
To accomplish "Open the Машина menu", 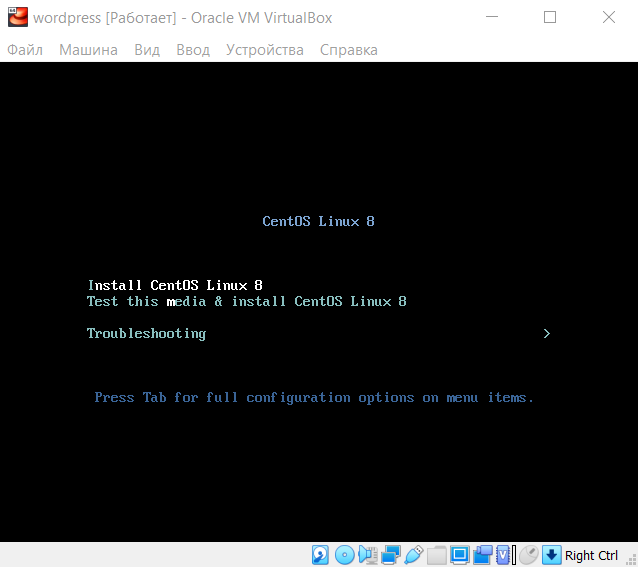I will pyautogui.click(x=88, y=50).
